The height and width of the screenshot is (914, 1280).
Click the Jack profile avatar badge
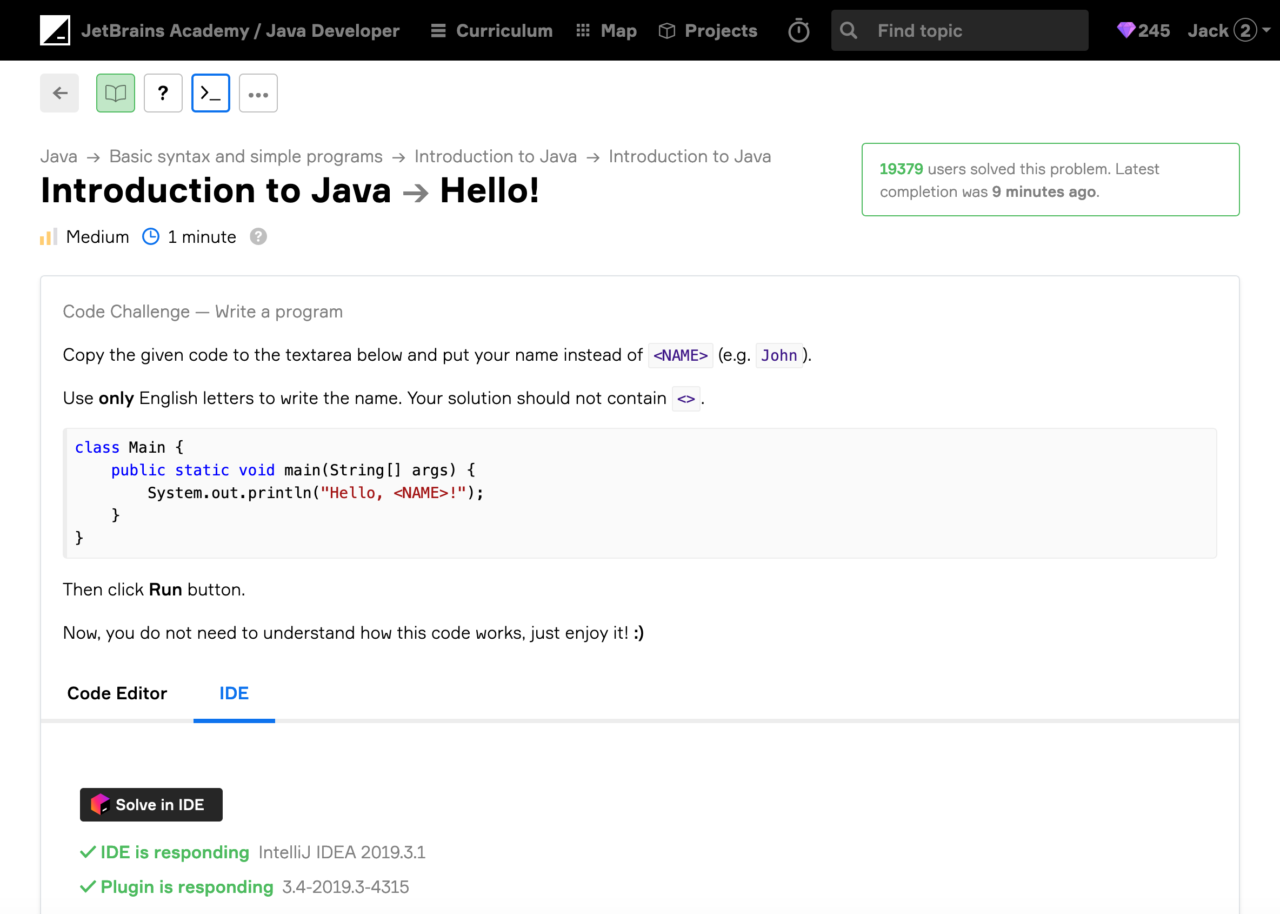1247,30
